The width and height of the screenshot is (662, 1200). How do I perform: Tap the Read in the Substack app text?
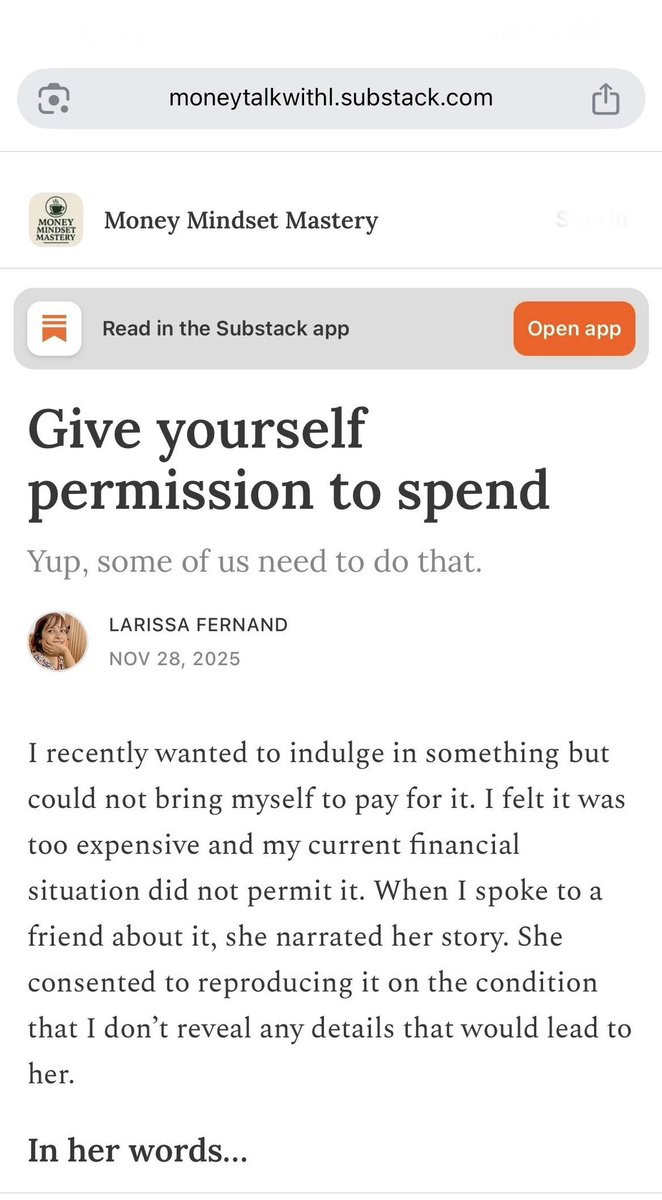coord(226,328)
